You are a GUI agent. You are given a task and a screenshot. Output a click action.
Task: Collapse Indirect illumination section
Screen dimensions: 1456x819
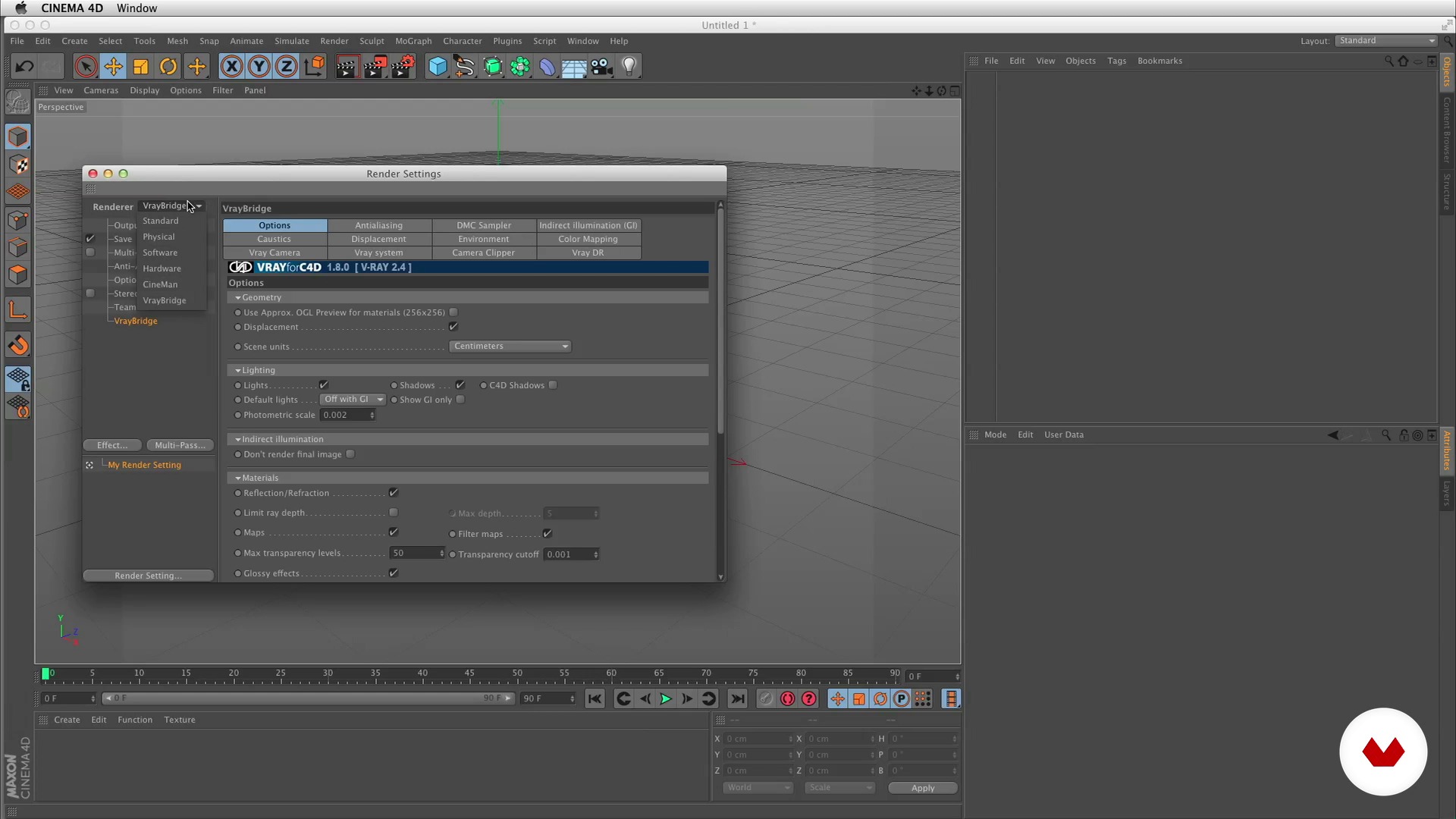(x=238, y=440)
